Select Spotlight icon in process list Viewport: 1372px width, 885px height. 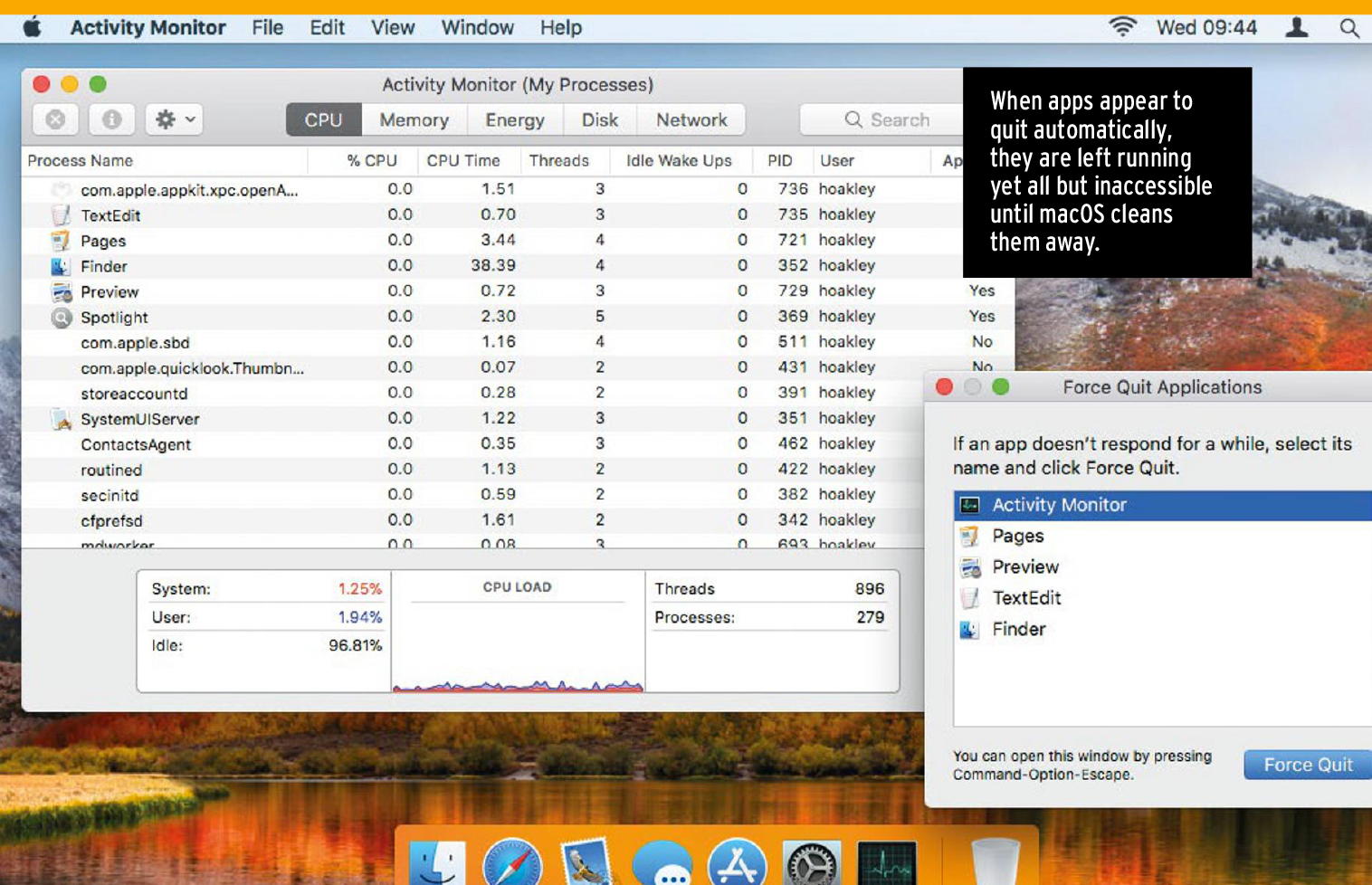click(61, 317)
